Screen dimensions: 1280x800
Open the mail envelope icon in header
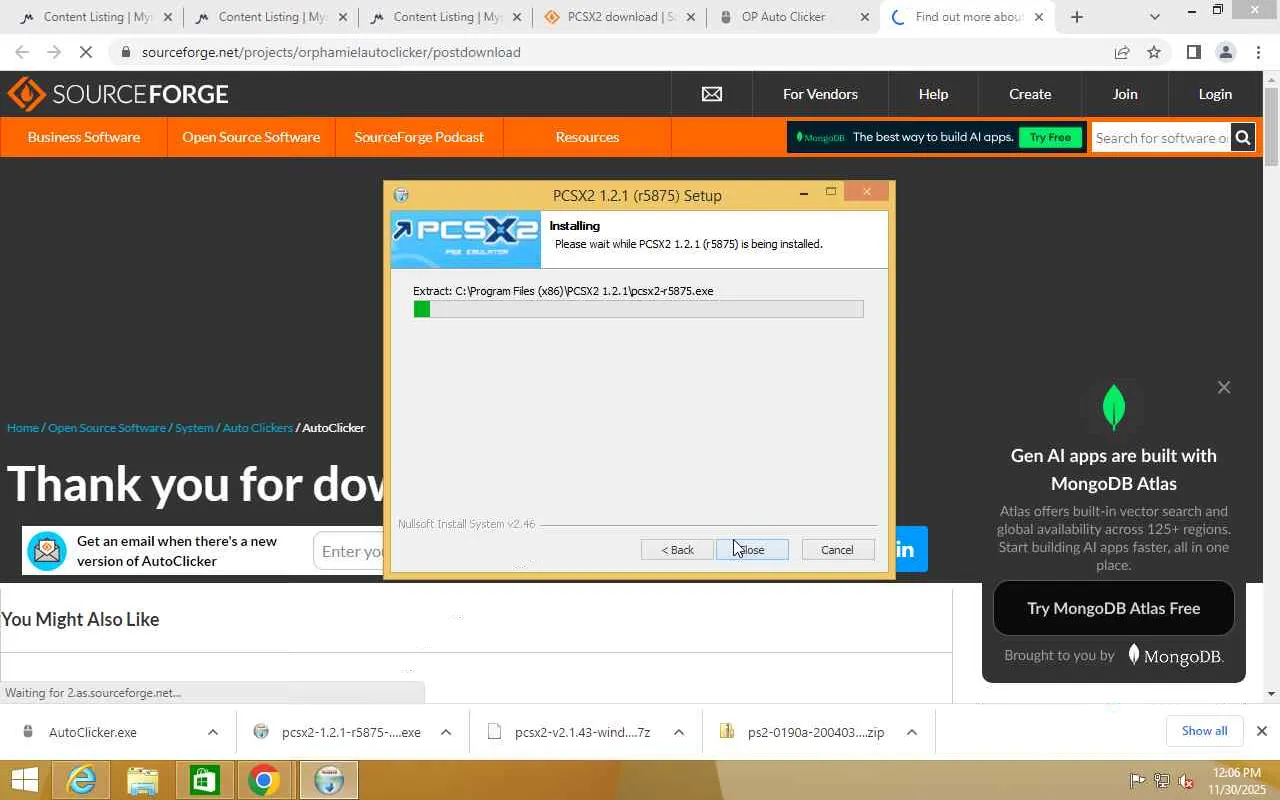point(712,94)
